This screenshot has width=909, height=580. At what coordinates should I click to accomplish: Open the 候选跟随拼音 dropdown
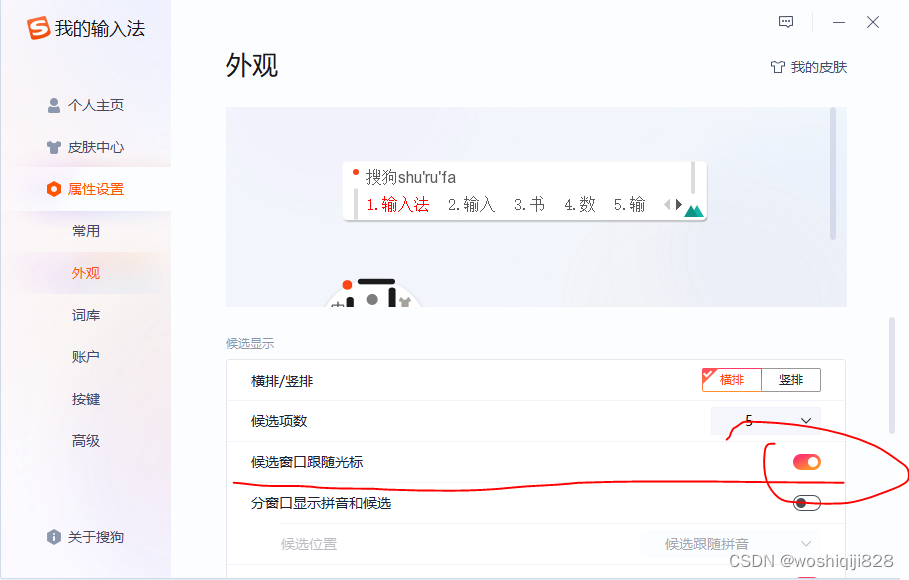coord(729,543)
